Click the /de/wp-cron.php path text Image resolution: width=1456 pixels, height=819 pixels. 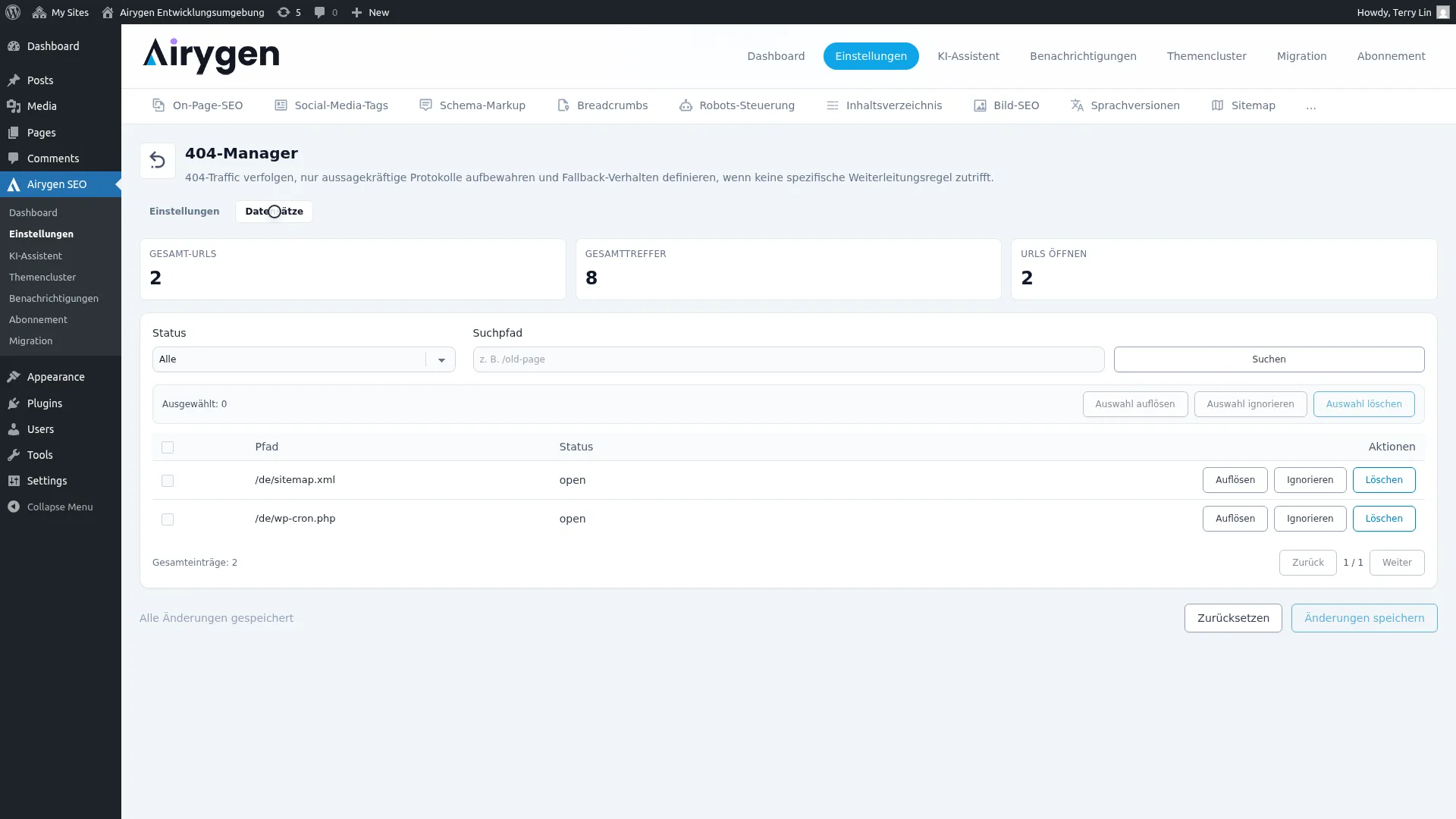[295, 519]
